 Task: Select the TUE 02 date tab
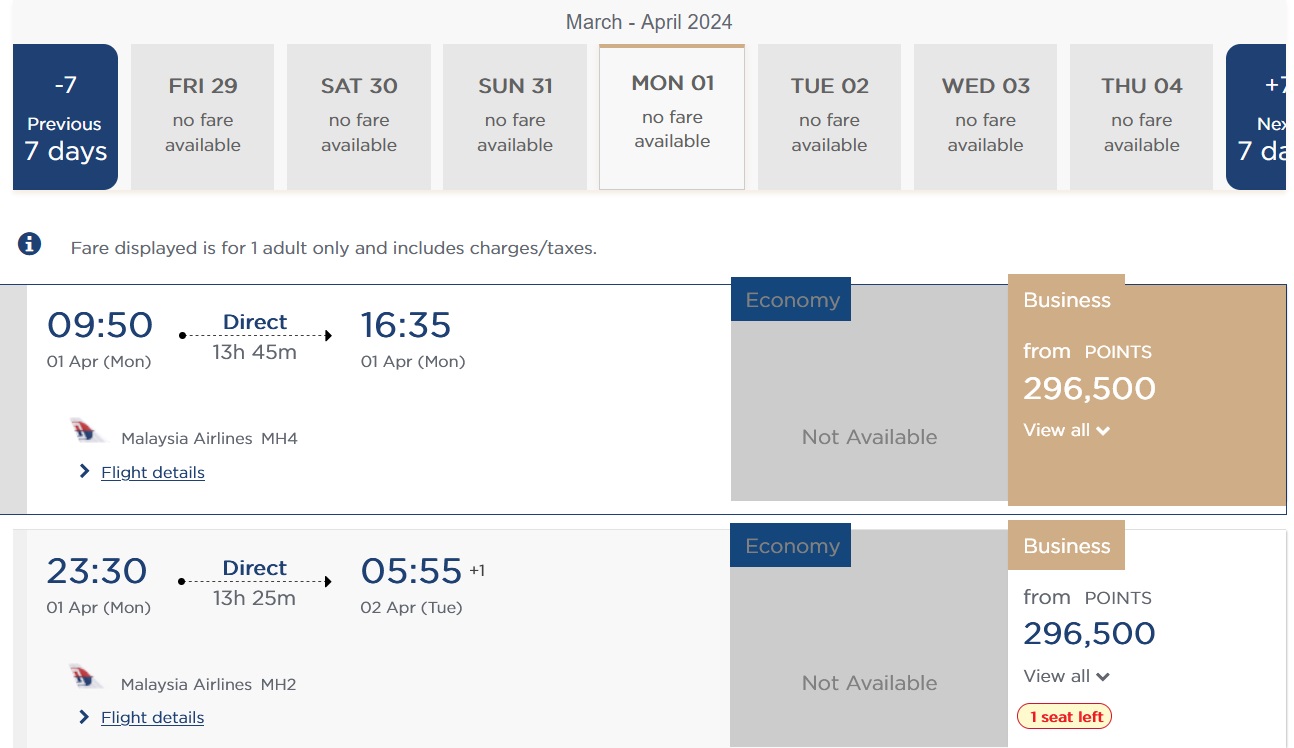(x=829, y=117)
